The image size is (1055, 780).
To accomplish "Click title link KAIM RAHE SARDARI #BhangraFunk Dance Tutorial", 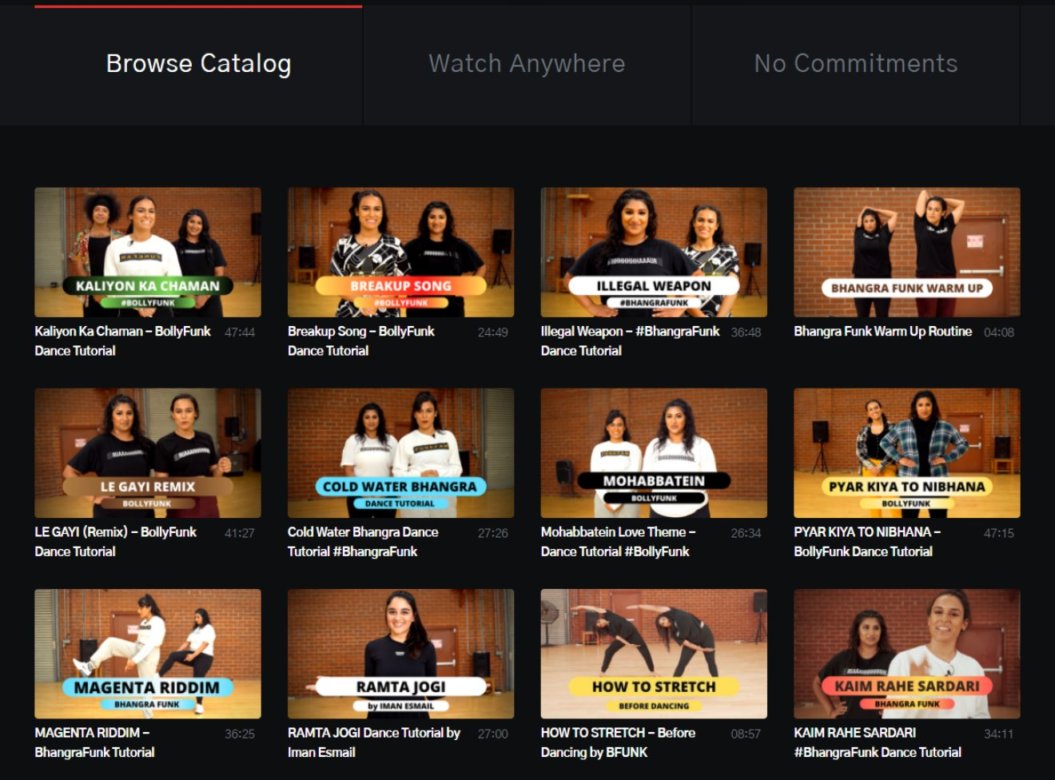I will pos(877,742).
